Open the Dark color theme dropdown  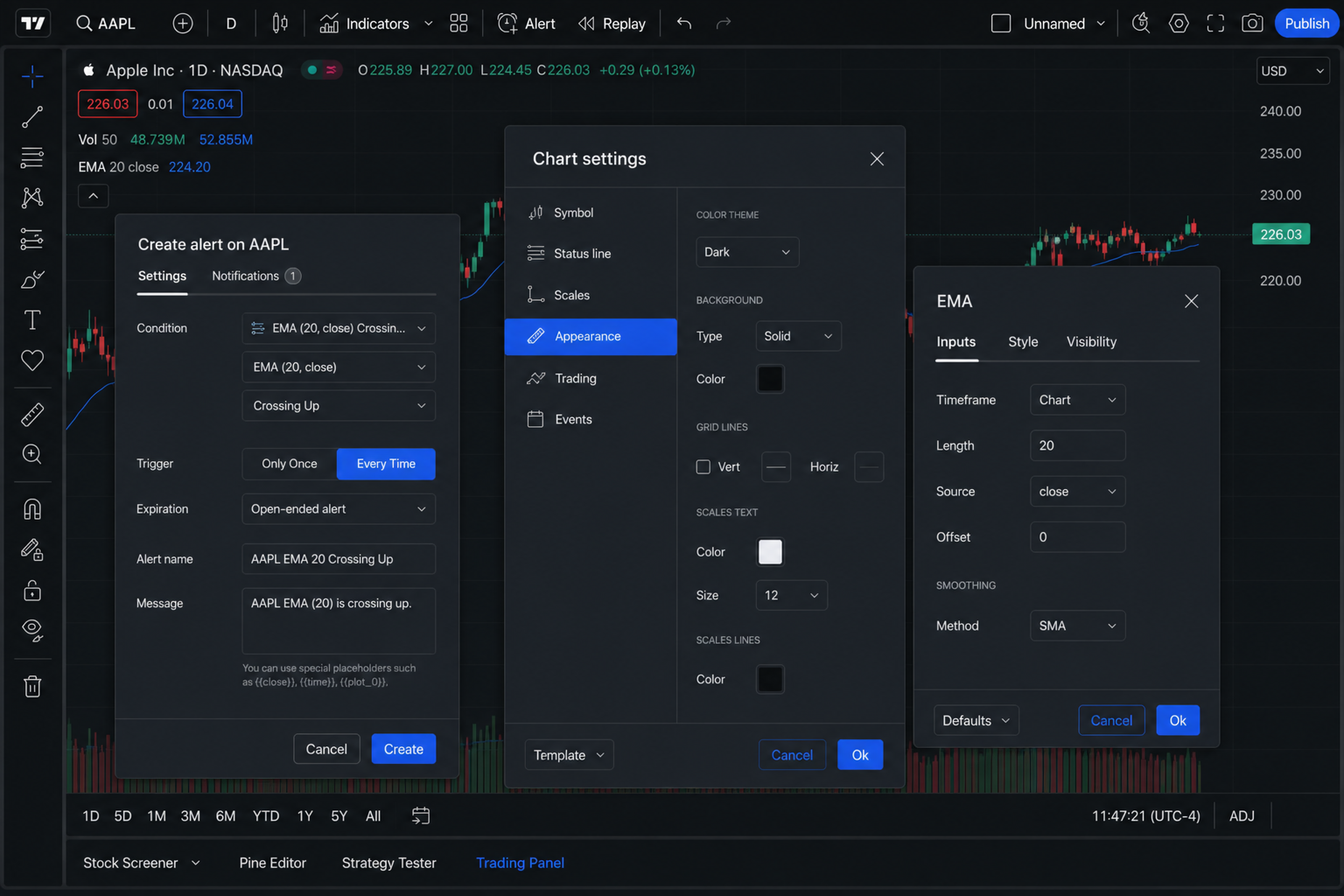[x=747, y=252]
